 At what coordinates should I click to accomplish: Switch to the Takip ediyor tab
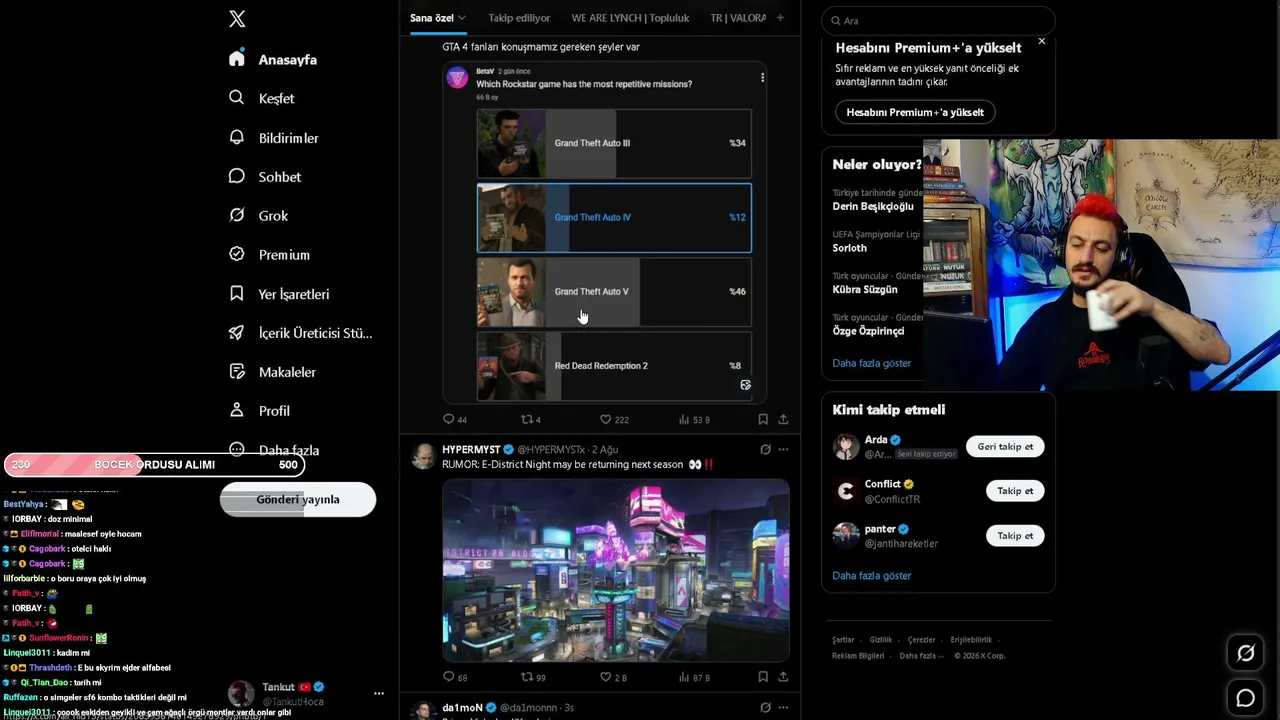click(x=519, y=18)
